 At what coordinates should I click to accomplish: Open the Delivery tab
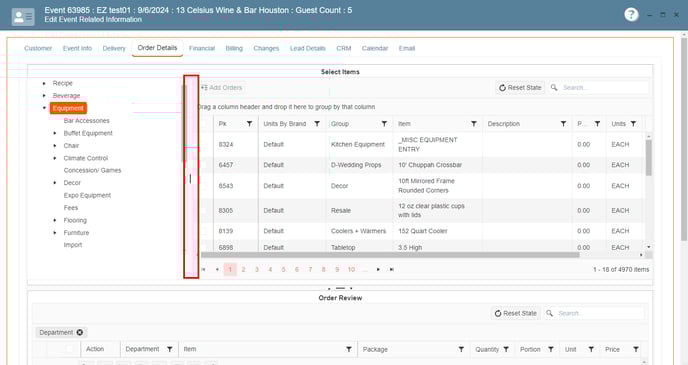point(114,48)
